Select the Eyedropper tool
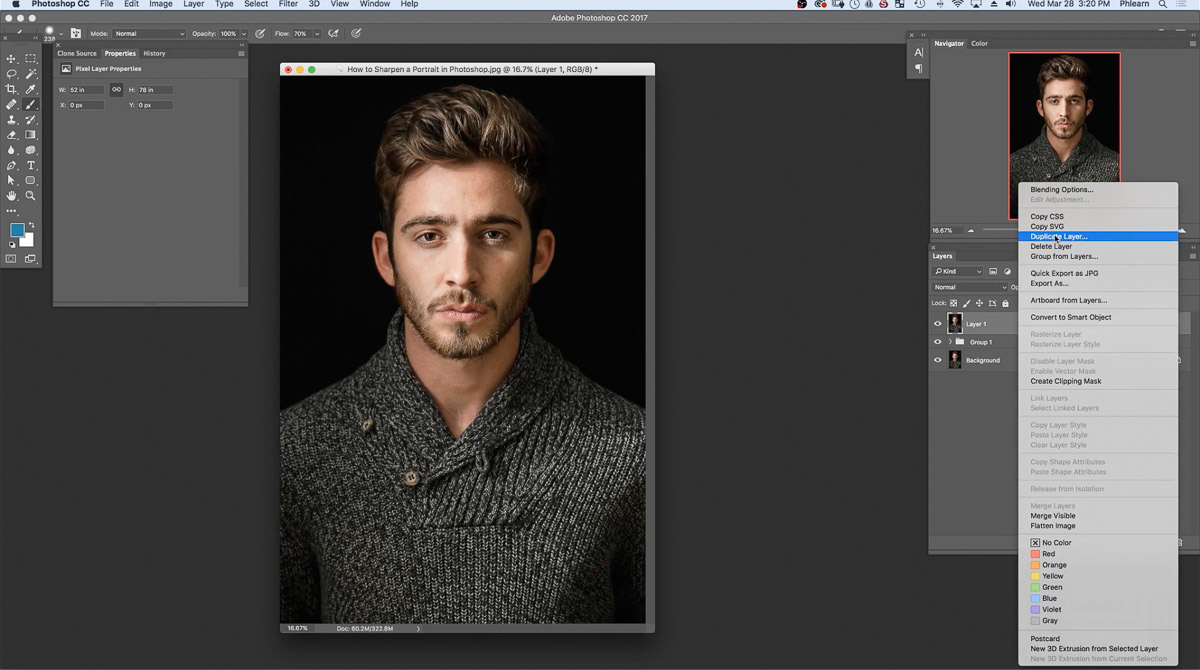 tap(31, 89)
